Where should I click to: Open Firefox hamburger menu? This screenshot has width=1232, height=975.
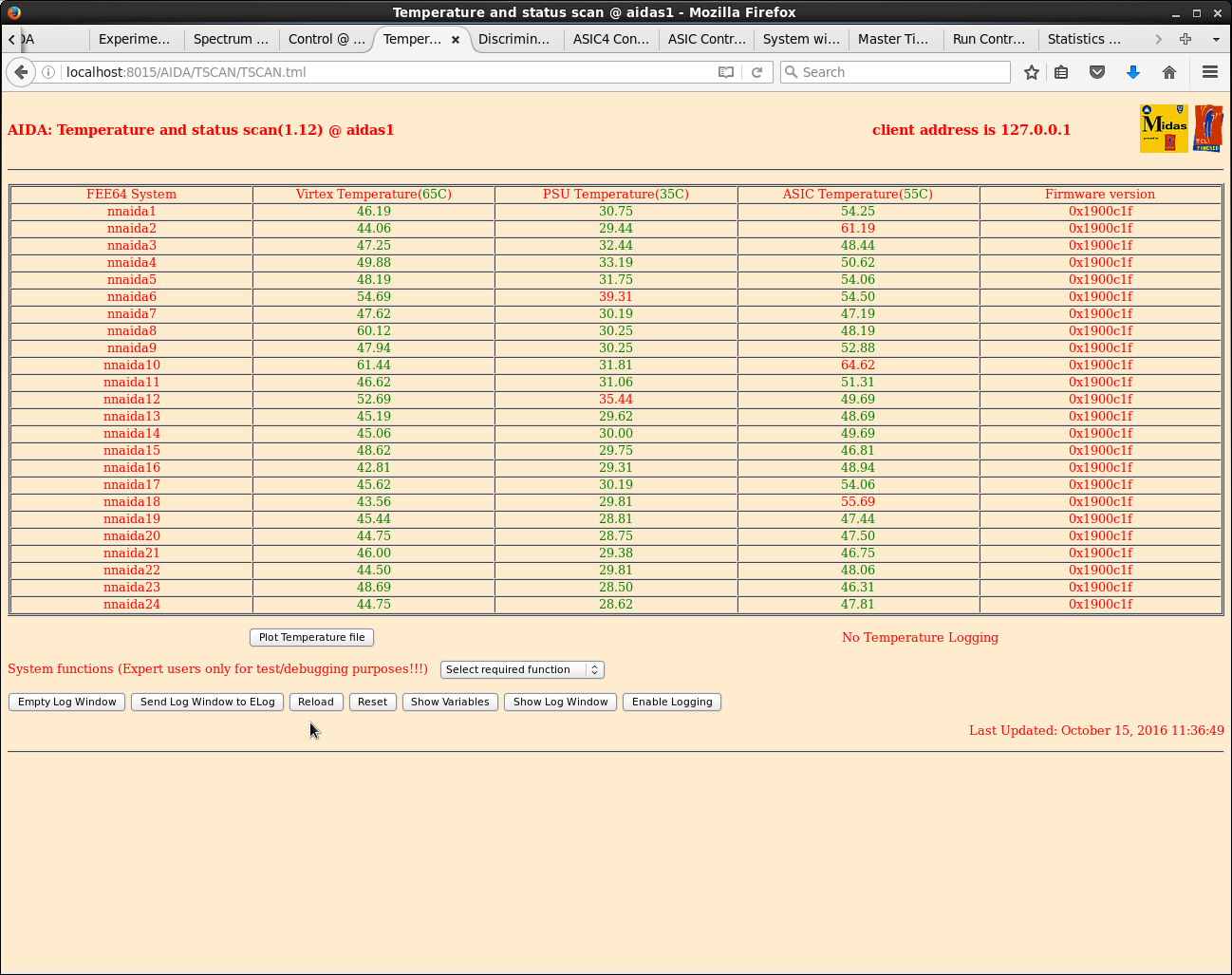pos(1210,72)
